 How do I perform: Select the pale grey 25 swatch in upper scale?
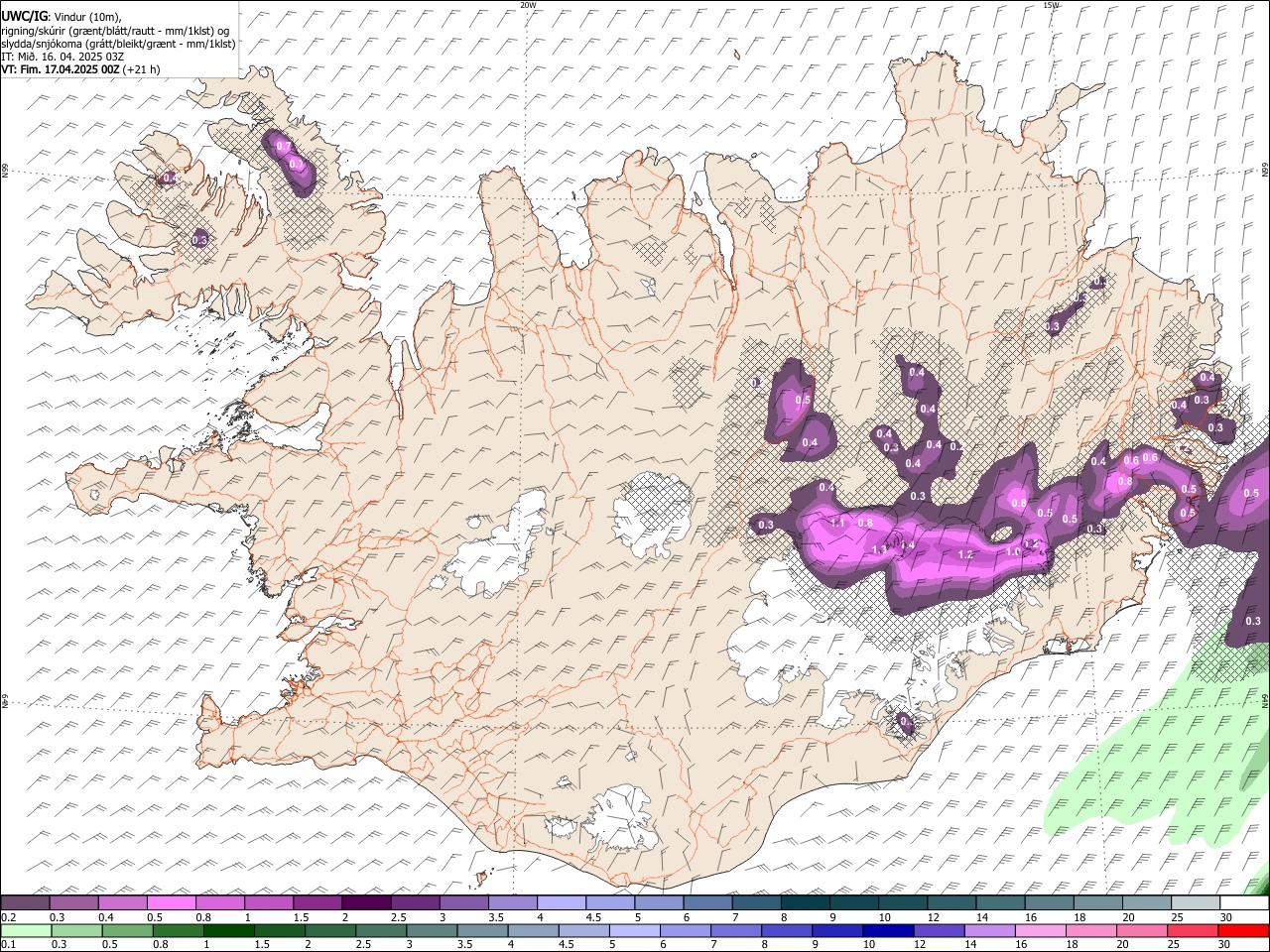1196,902
